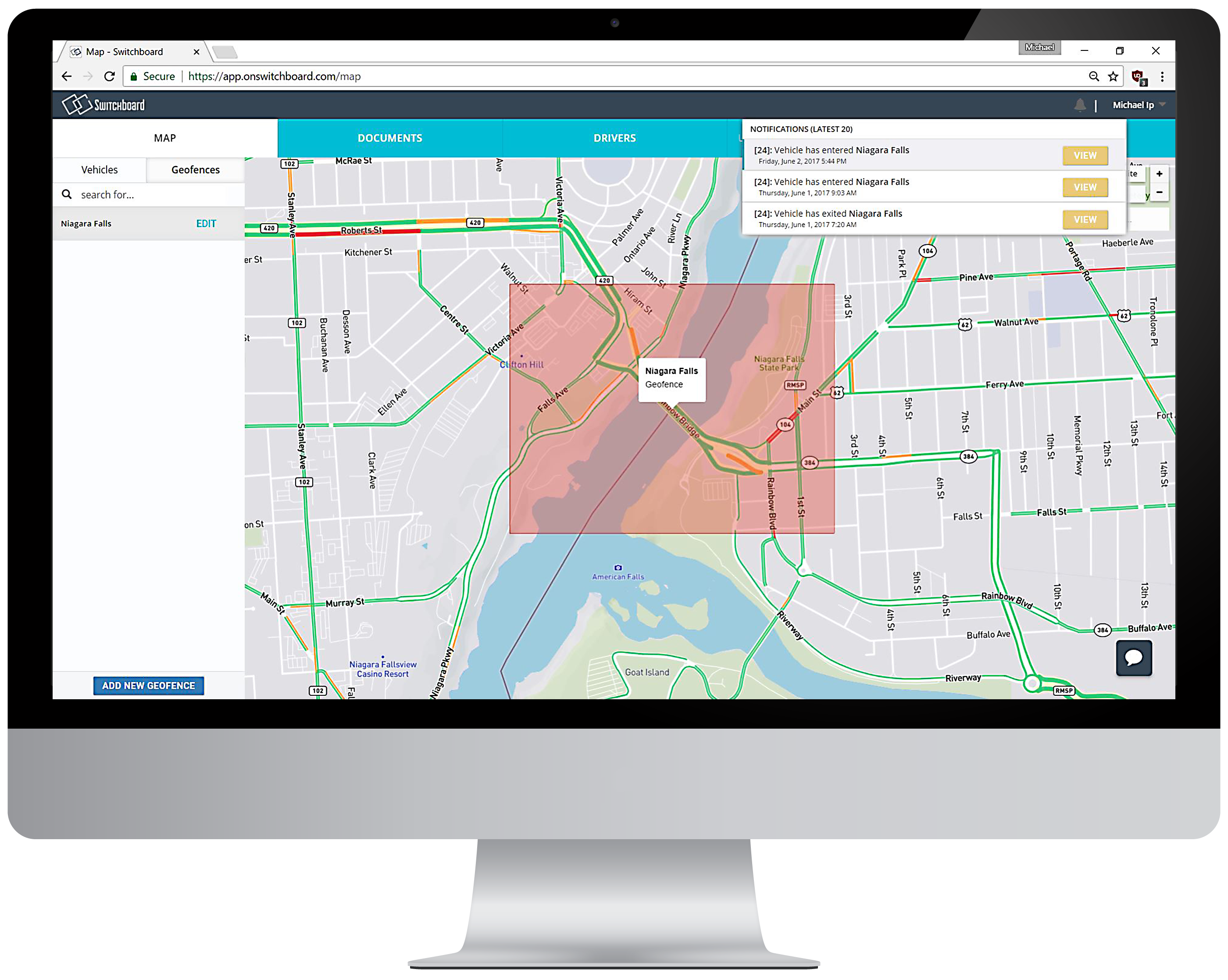Viewport: 1228px width, 980px height.
Task: Click the browser forward arrow
Action: click(87, 76)
